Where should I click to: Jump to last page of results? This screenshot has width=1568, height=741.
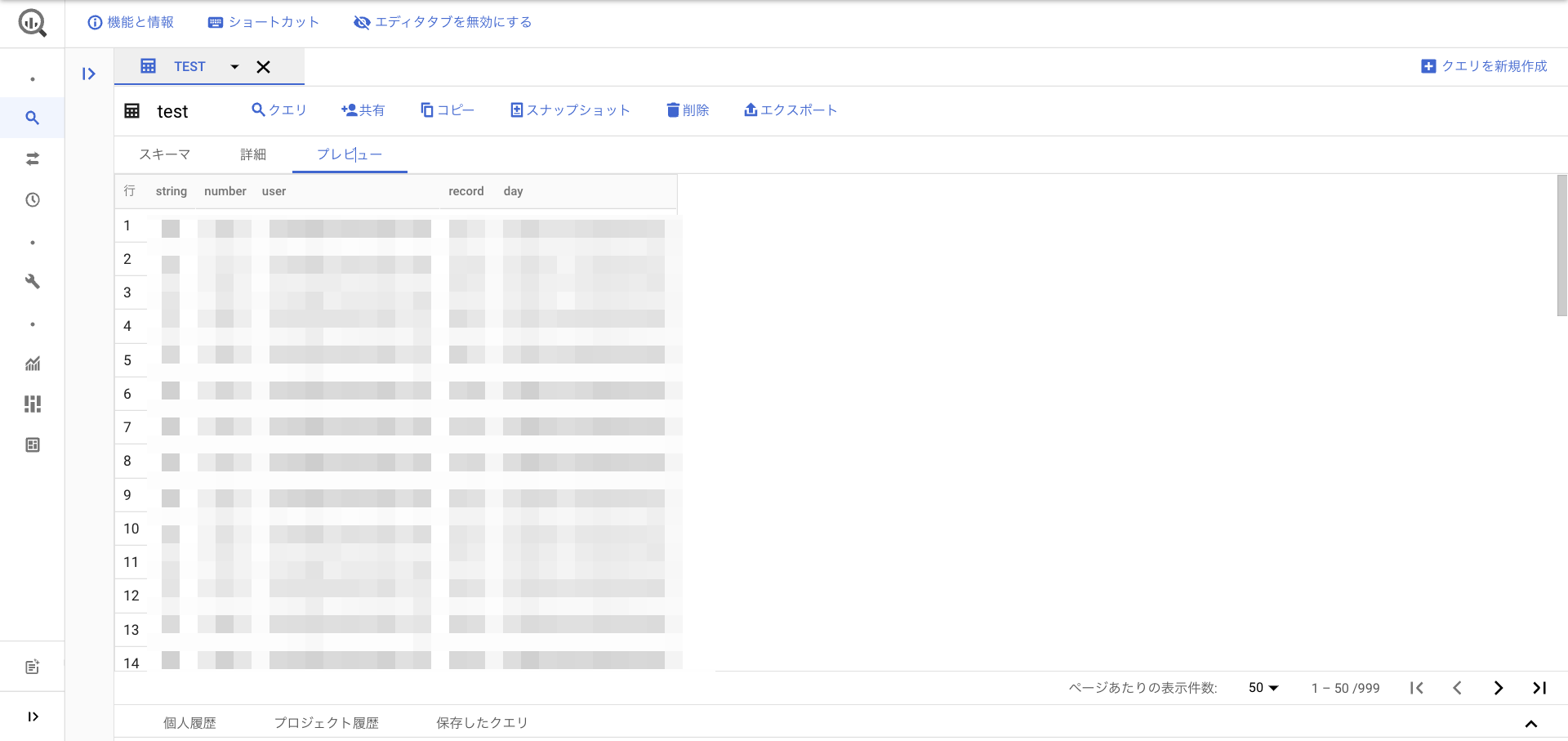click(x=1539, y=688)
